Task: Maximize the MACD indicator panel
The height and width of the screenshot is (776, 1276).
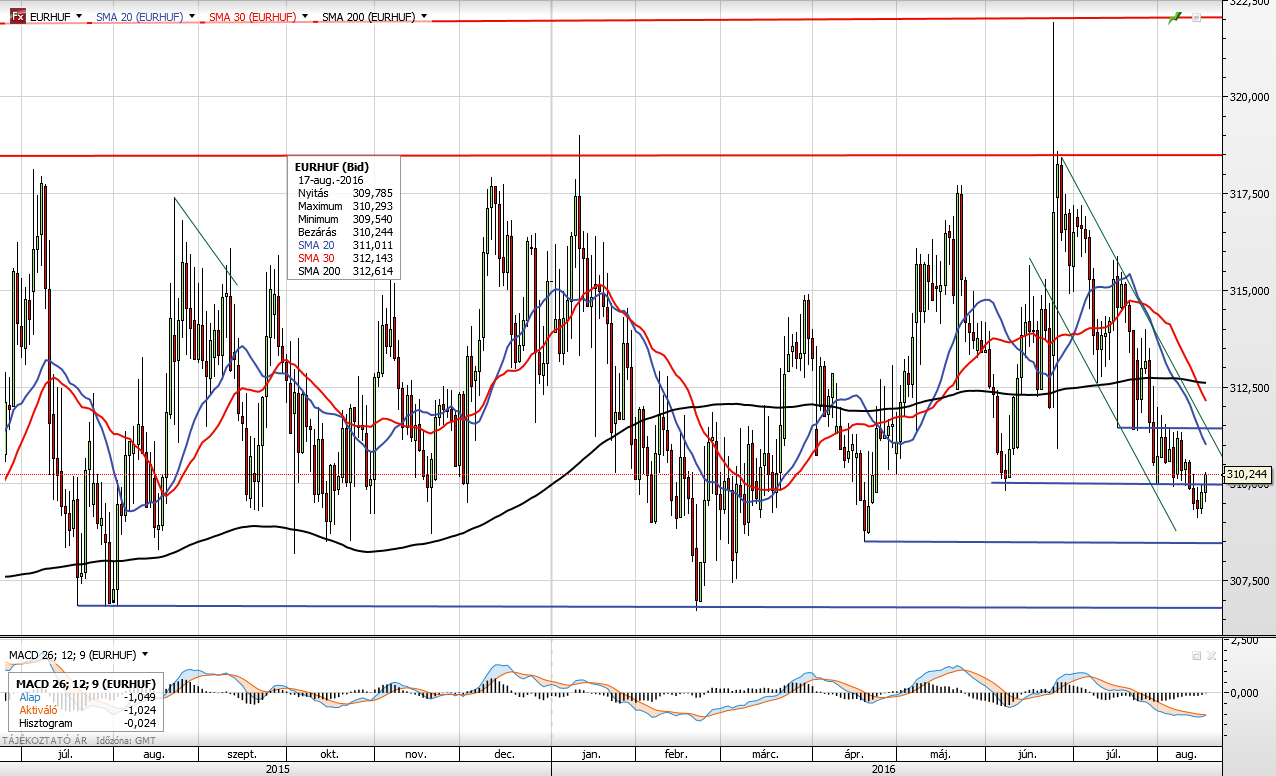Action: click(x=1196, y=655)
